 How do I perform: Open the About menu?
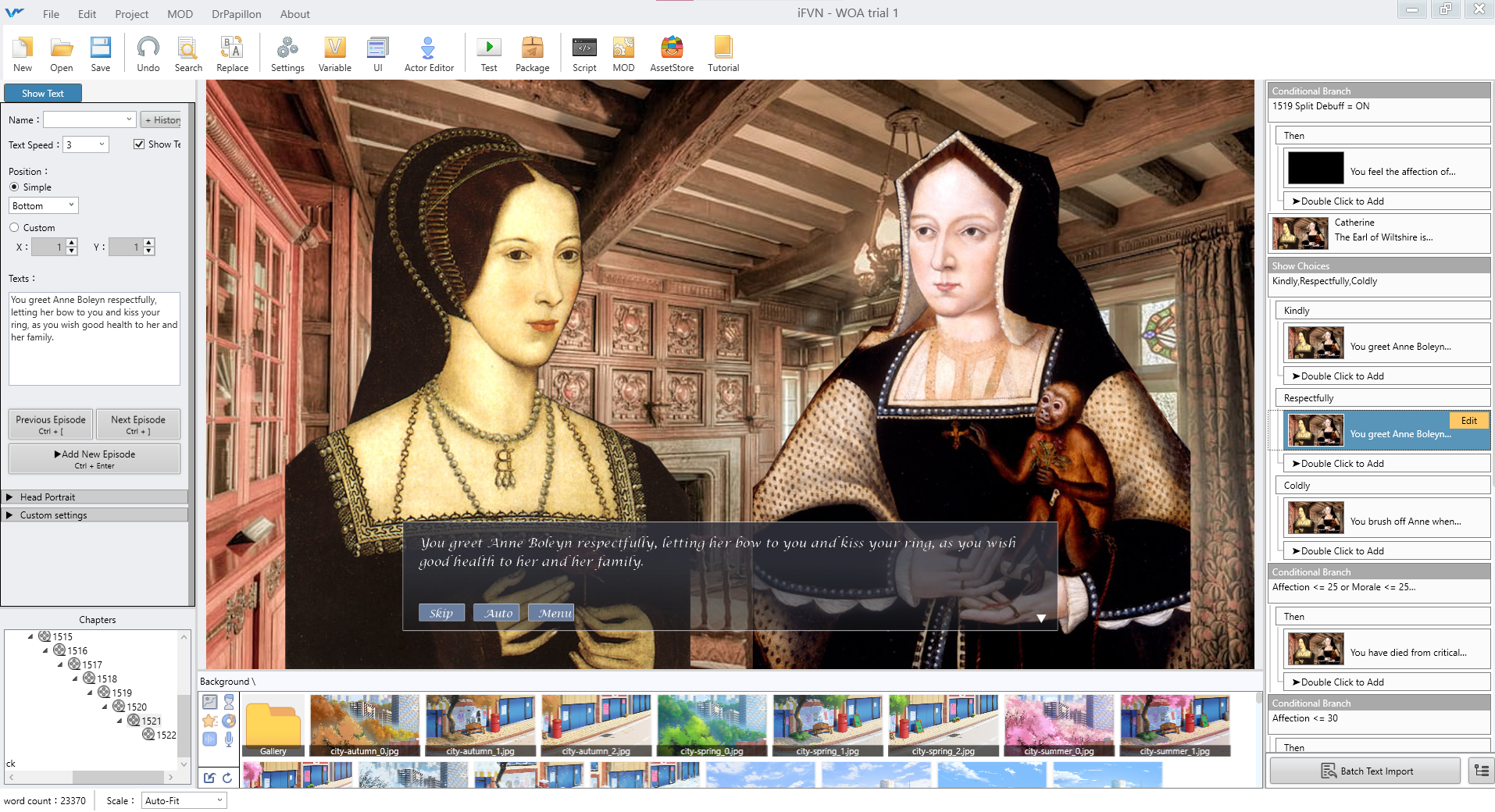click(295, 14)
